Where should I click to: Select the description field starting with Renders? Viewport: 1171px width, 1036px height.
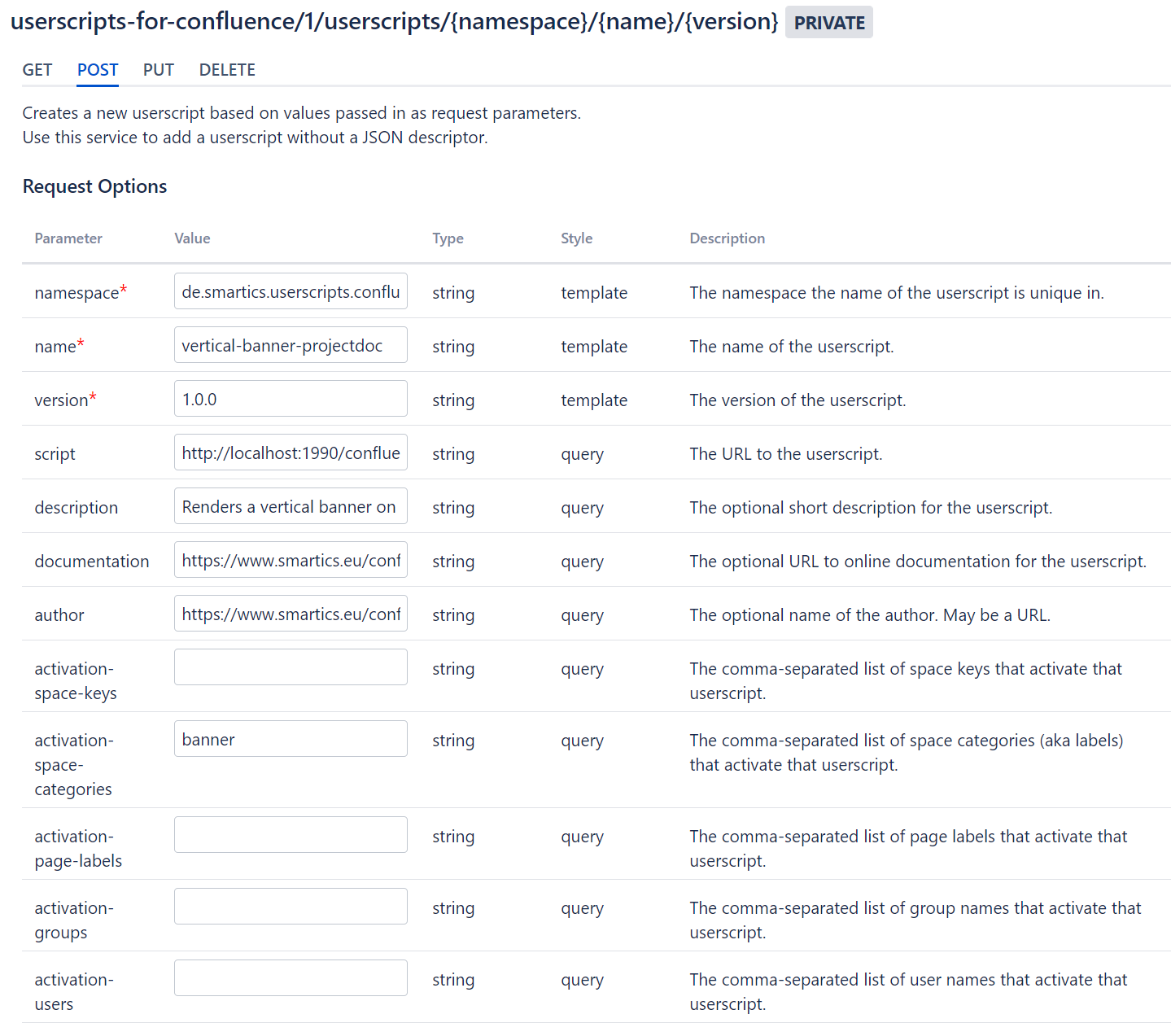point(290,505)
